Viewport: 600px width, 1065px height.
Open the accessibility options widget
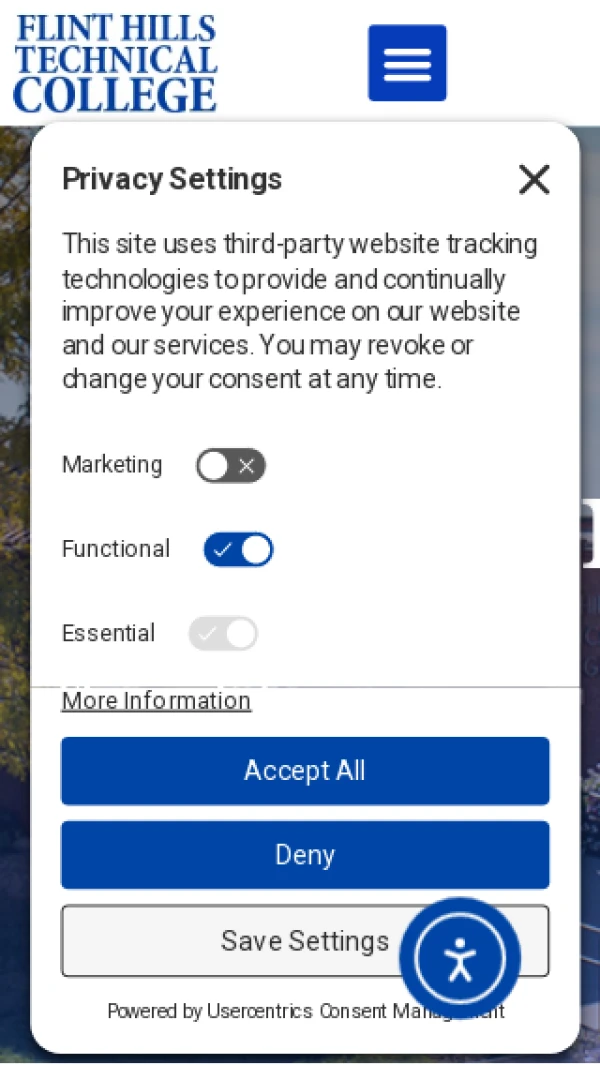pos(460,958)
